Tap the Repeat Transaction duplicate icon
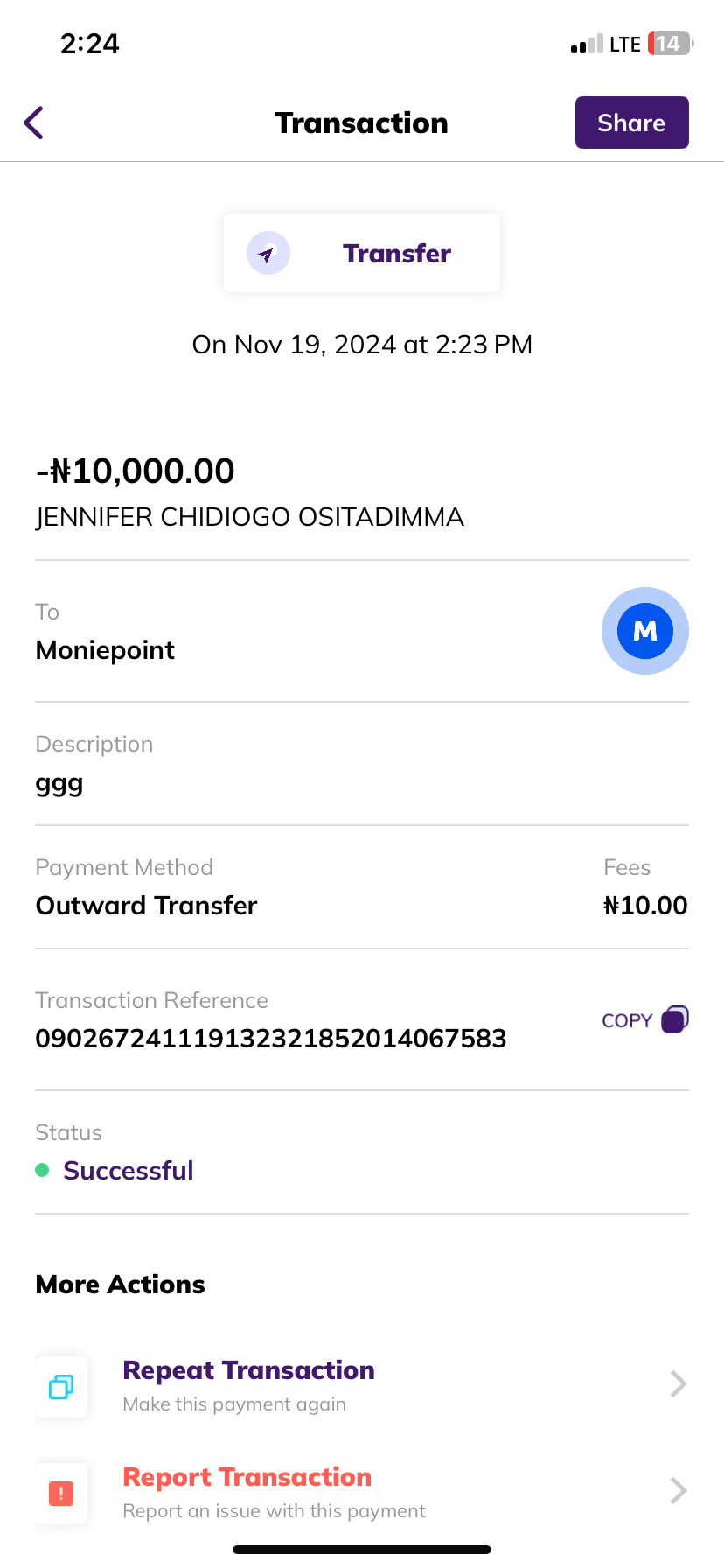 61,1387
